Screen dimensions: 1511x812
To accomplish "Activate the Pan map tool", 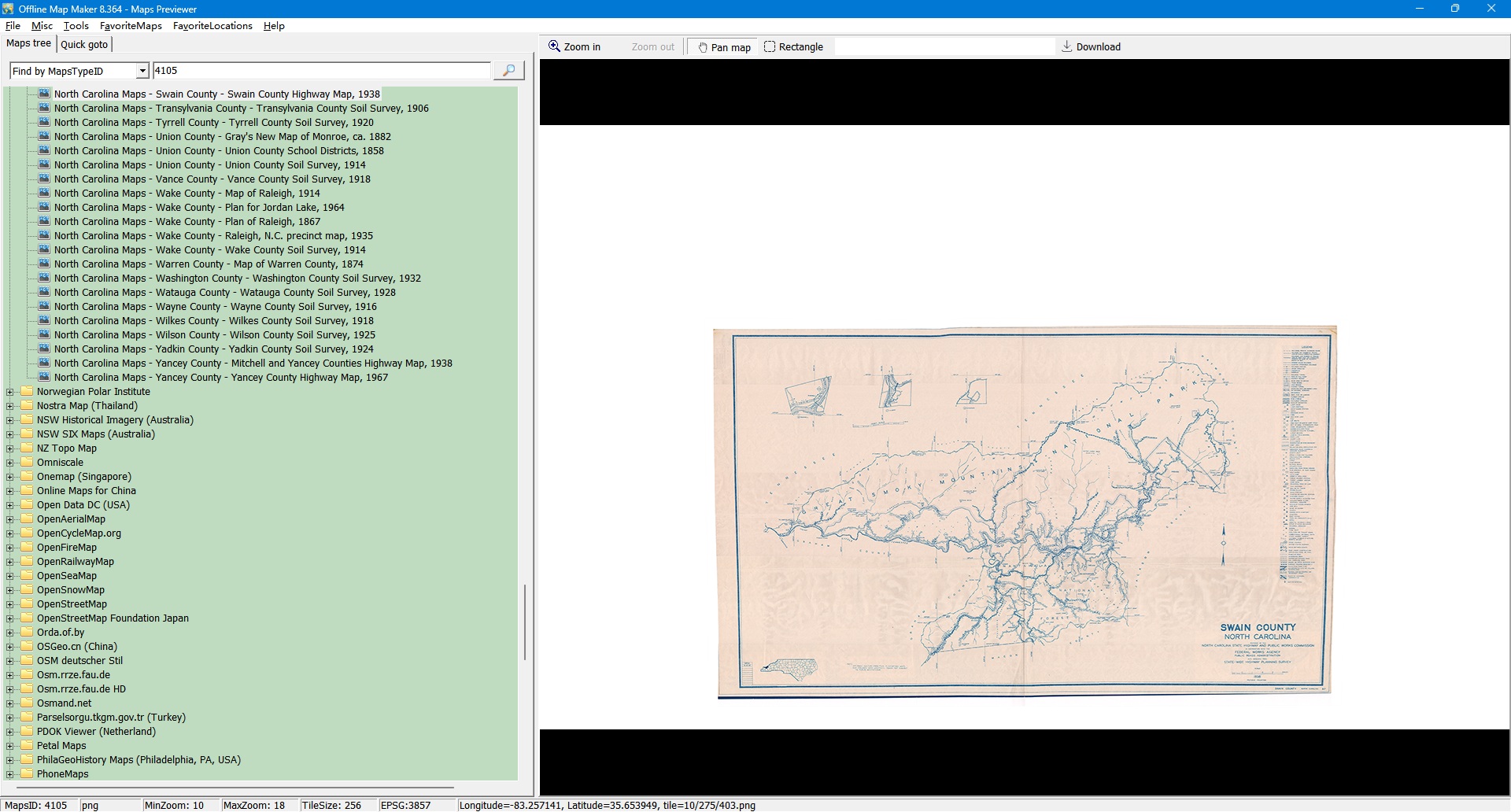I will click(x=723, y=47).
